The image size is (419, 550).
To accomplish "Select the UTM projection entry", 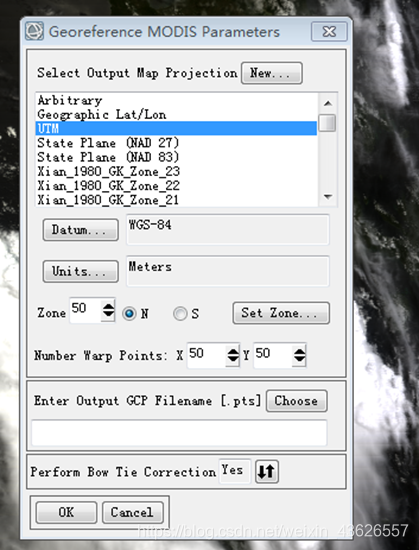I will point(176,128).
